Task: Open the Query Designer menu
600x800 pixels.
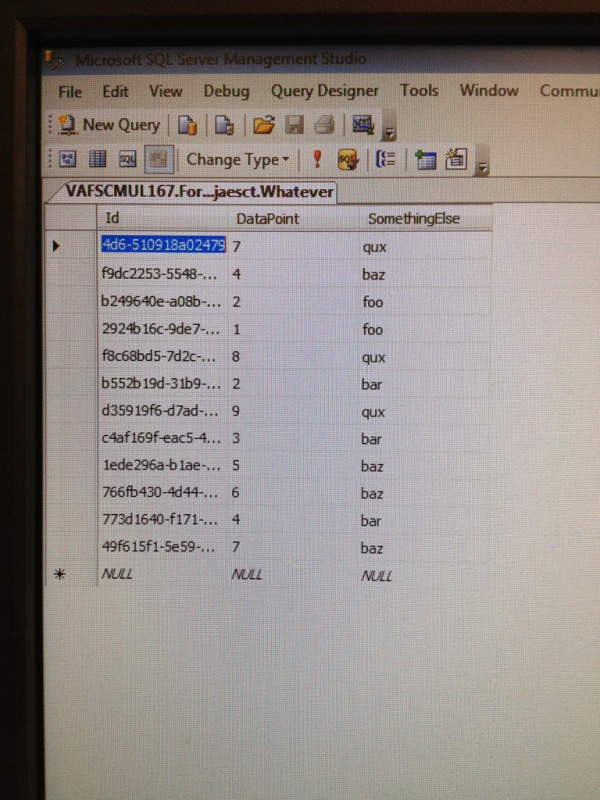Action: click(x=324, y=91)
